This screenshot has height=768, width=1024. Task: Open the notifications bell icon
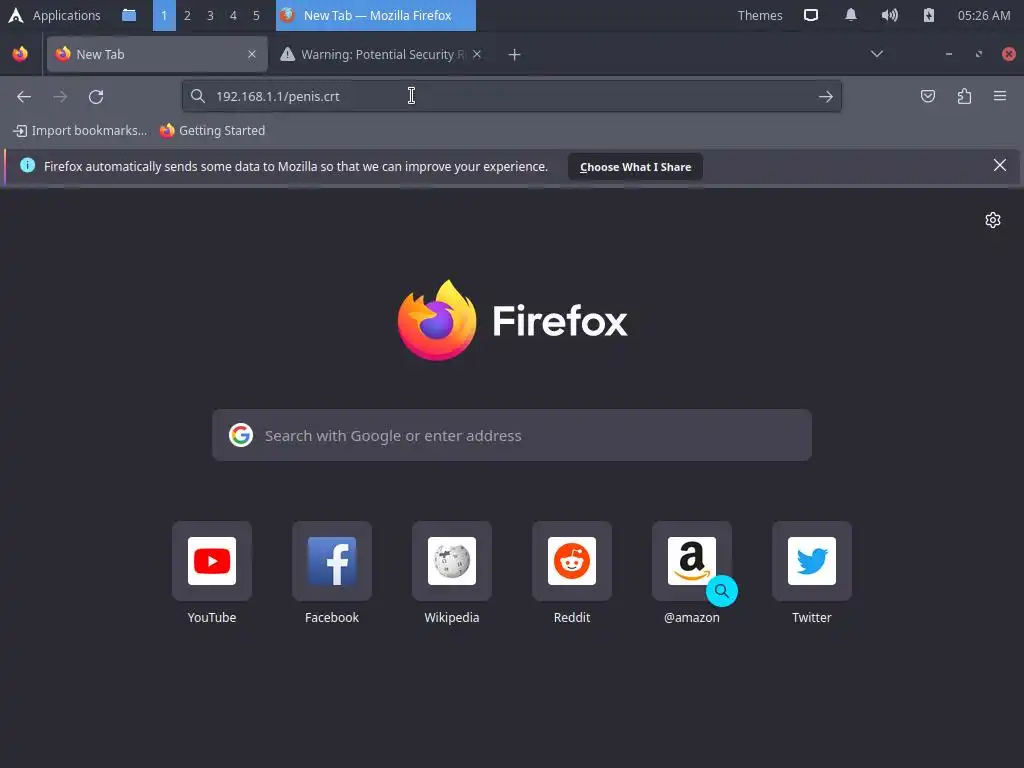850,15
